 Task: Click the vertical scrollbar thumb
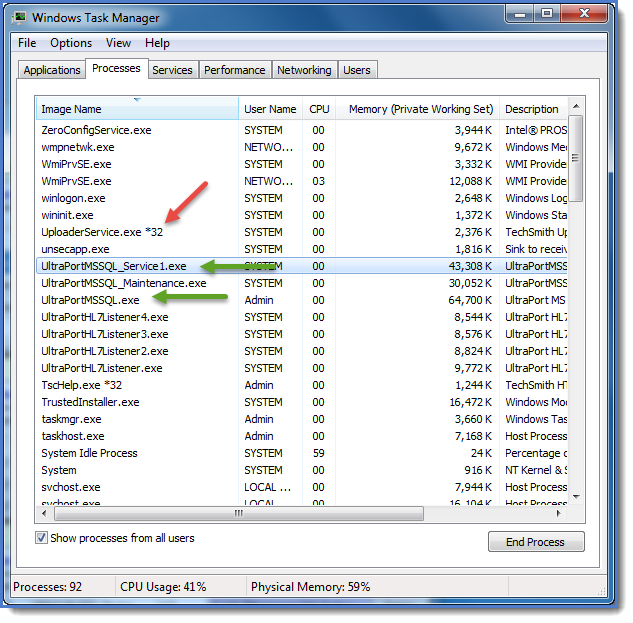pyautogui.click(x=576, y=158)
